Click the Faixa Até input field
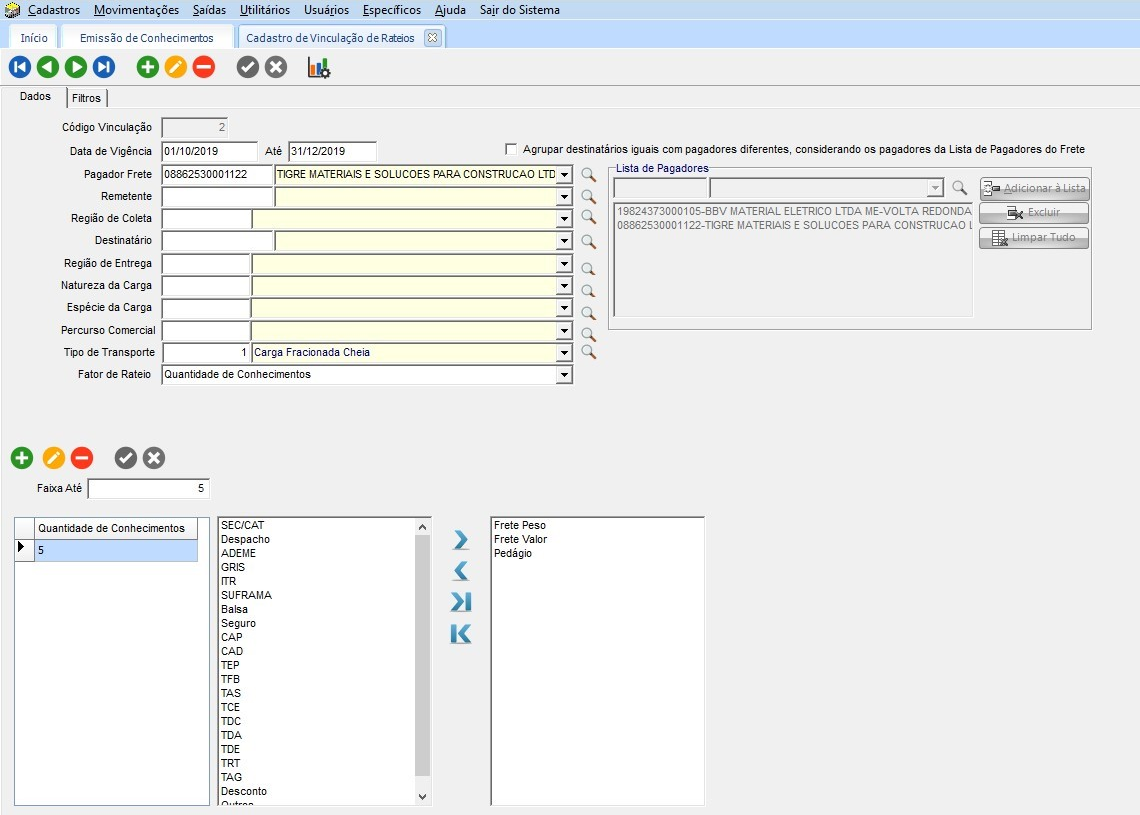1140x815 pixels. point(149,489)
